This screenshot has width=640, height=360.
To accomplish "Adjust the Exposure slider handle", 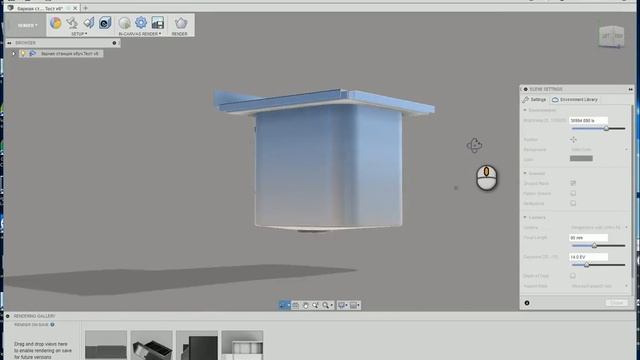I will (586, 265).
